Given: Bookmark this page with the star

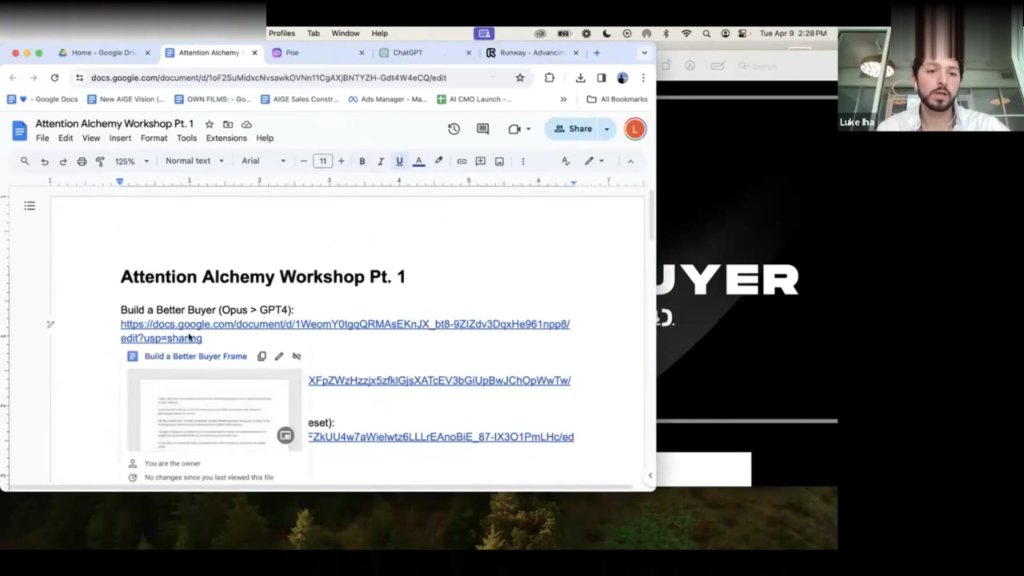Looking at the screenshot, I should 520,78.
